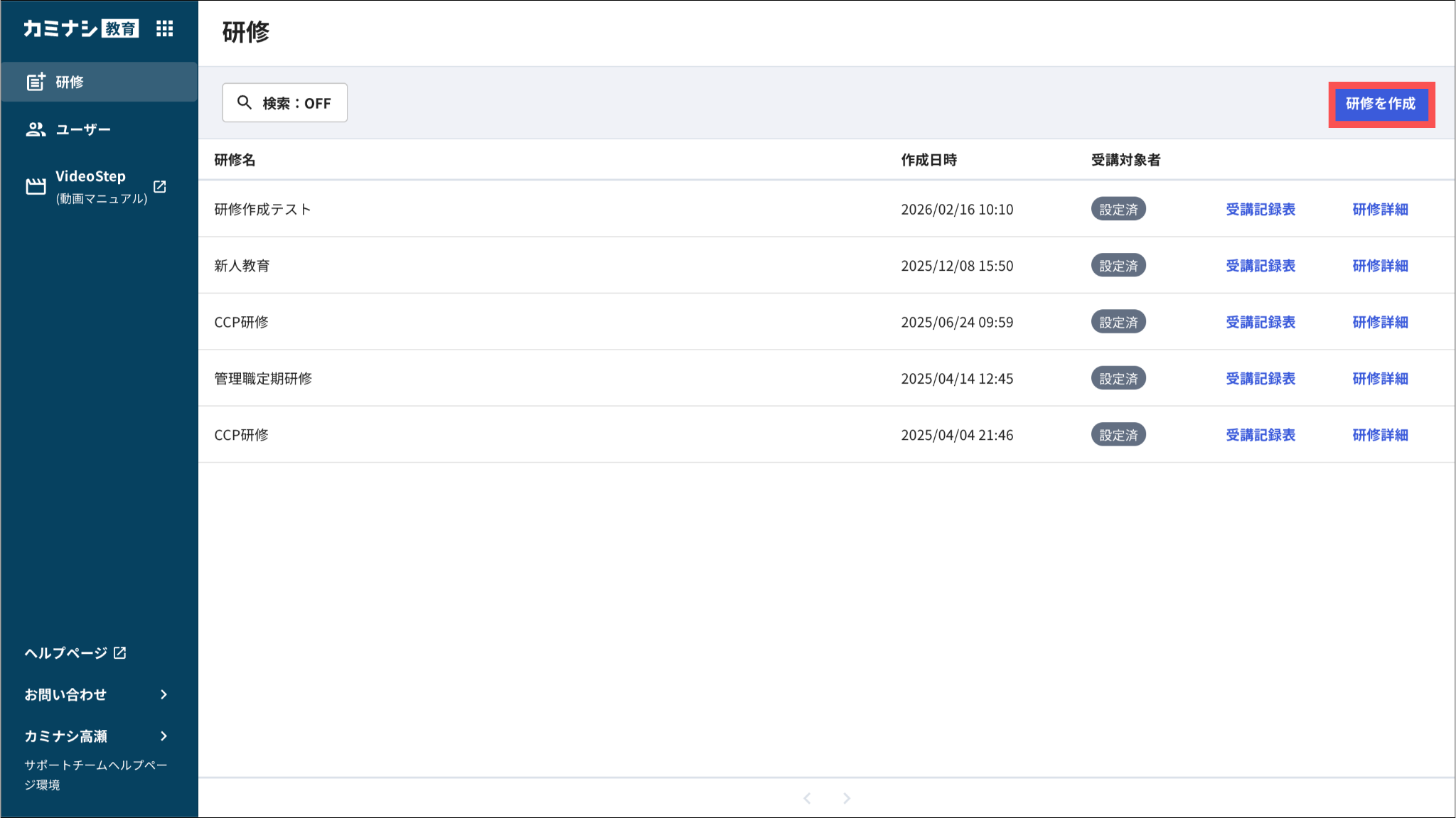The width and height of the screenshot is (1456, 818).
Task: Click the 研修を作成 button
Action: click(x=1381, y=104)
